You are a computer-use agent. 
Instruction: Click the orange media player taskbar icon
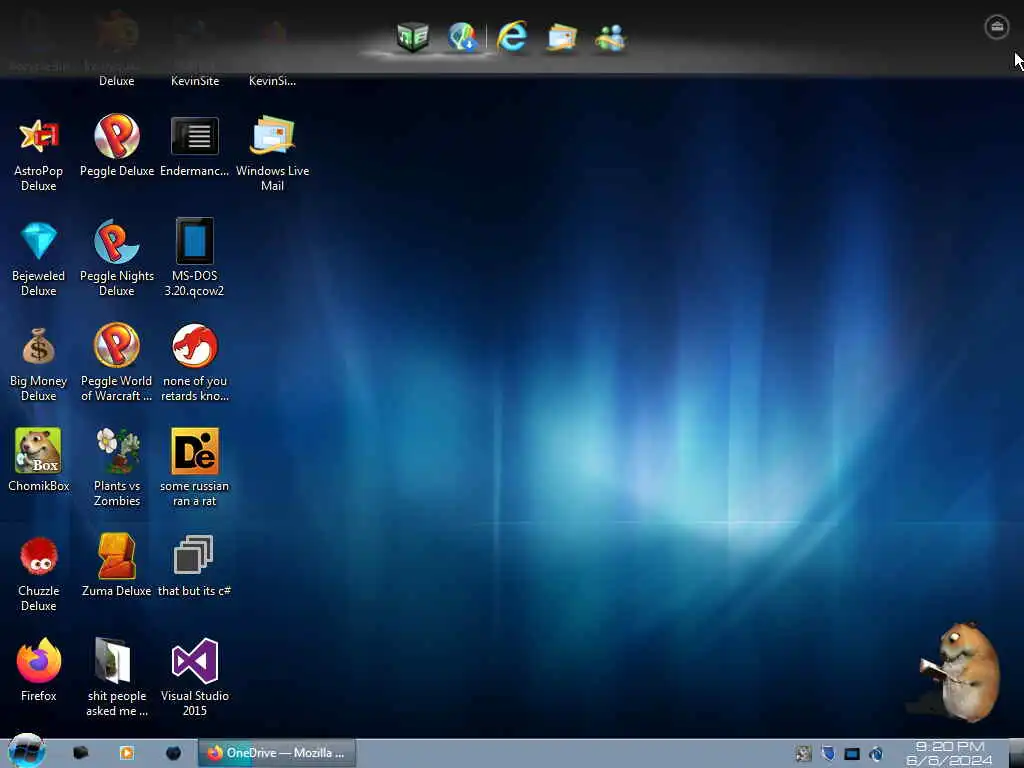pos(127,753)
